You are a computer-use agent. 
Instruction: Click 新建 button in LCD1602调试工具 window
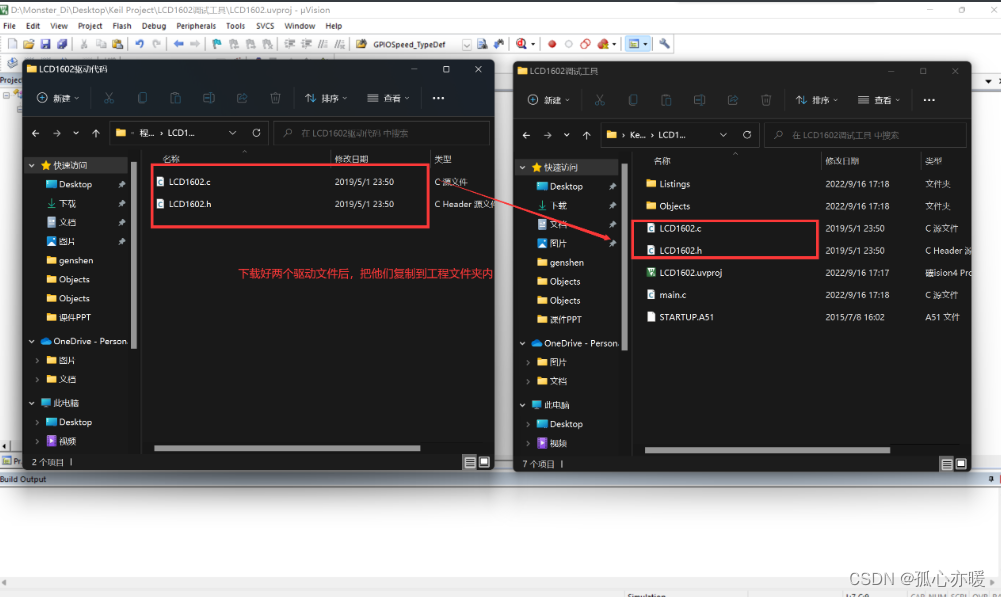click(x=548, y=100)
